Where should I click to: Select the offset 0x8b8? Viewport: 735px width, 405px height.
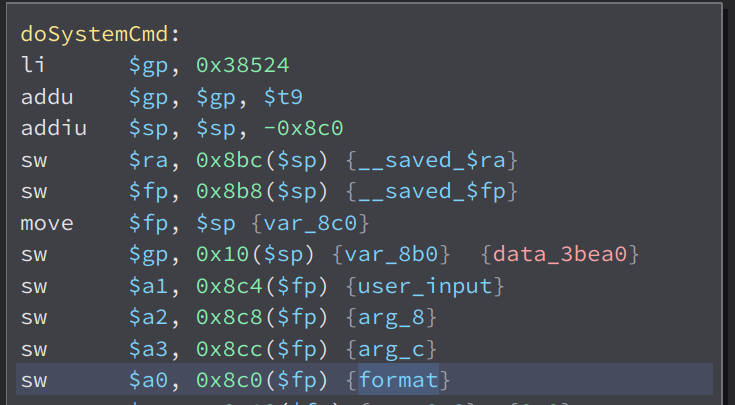[229, 191]
